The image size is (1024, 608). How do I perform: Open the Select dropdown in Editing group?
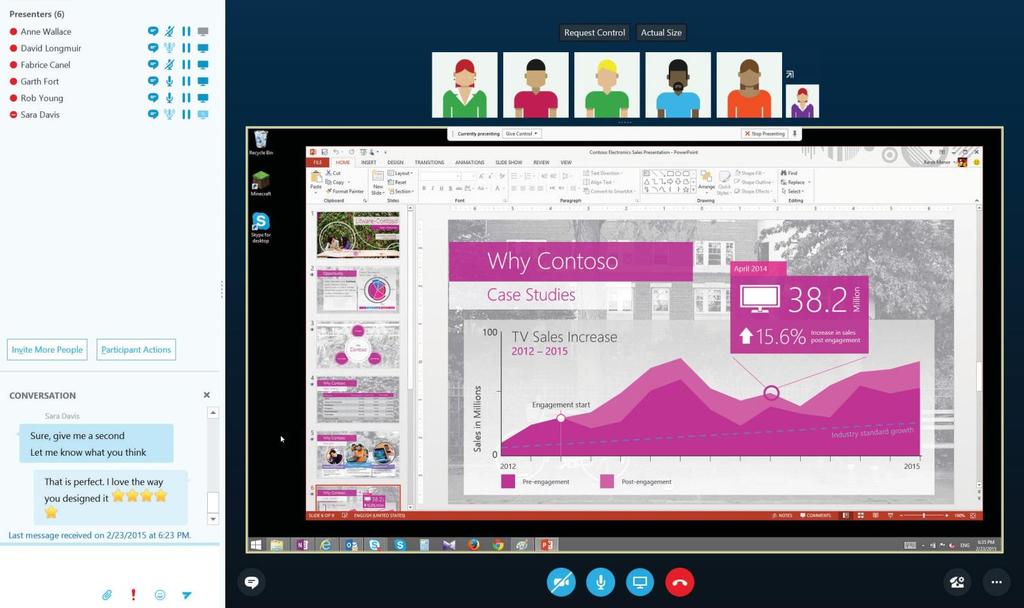point(792,191)
